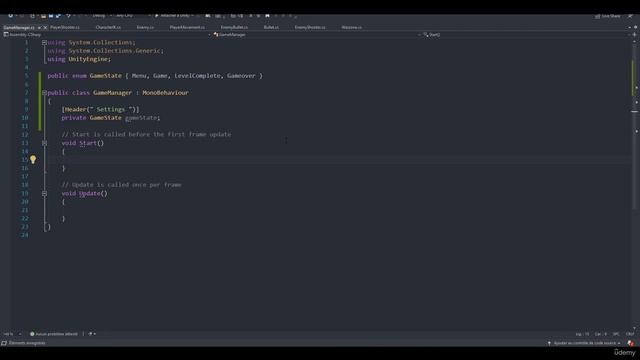Open the EnemyShooter.cs tab
640x360 pixels.
(x=310, y=27)
